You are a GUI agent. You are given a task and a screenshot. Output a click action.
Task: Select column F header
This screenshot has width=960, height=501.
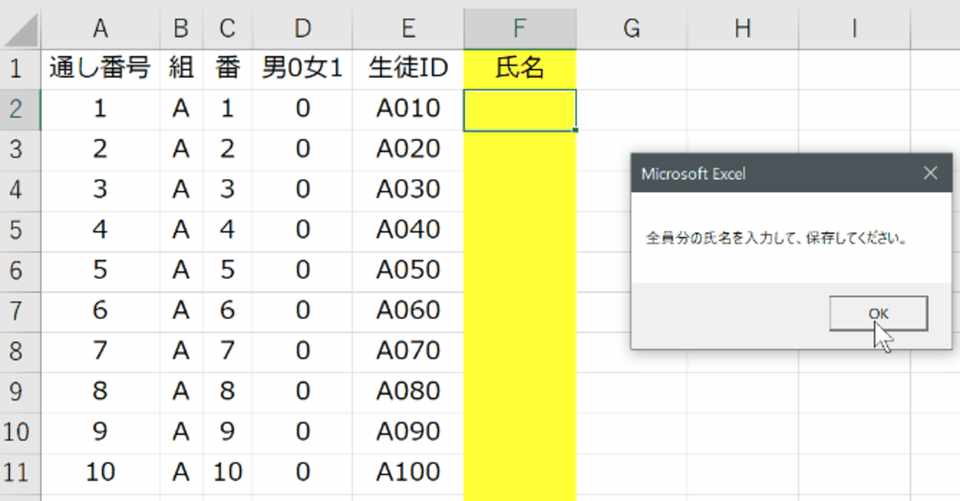[x=520, y=29]
